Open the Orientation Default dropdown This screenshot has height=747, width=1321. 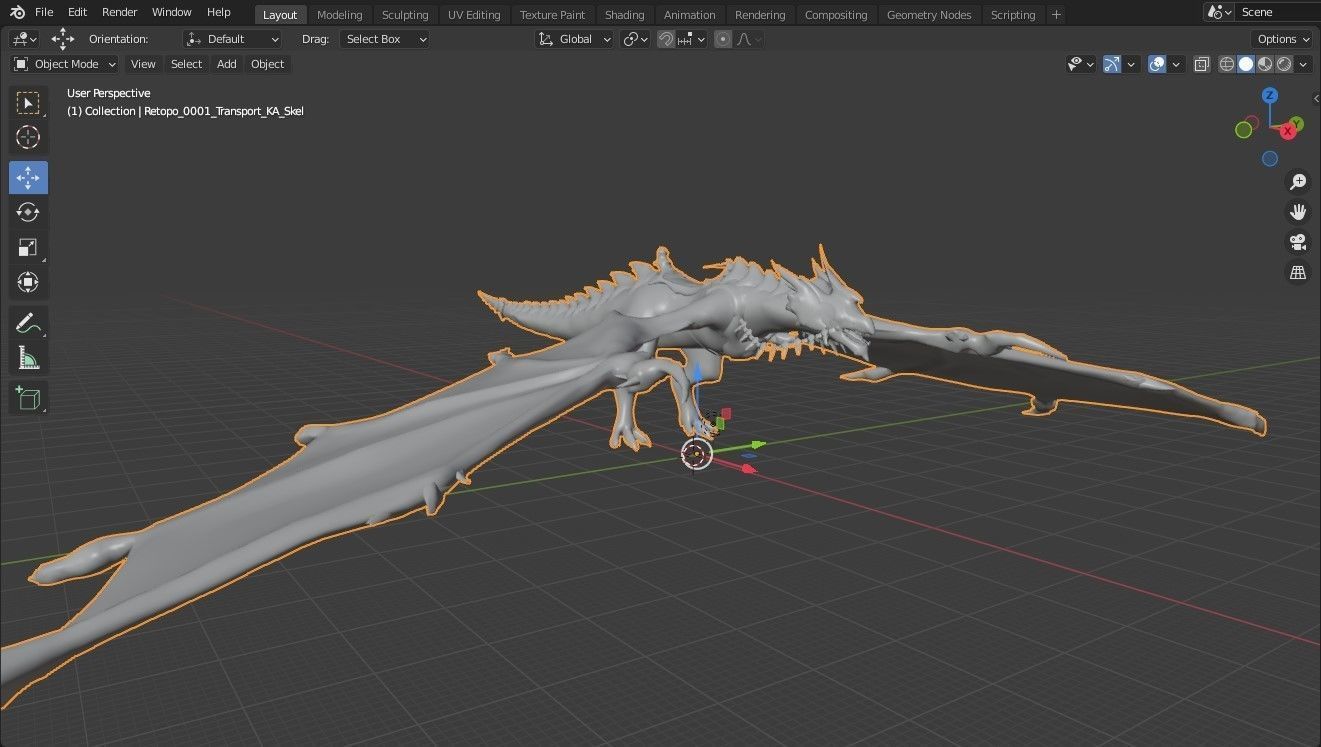click(x=233, y=39)
